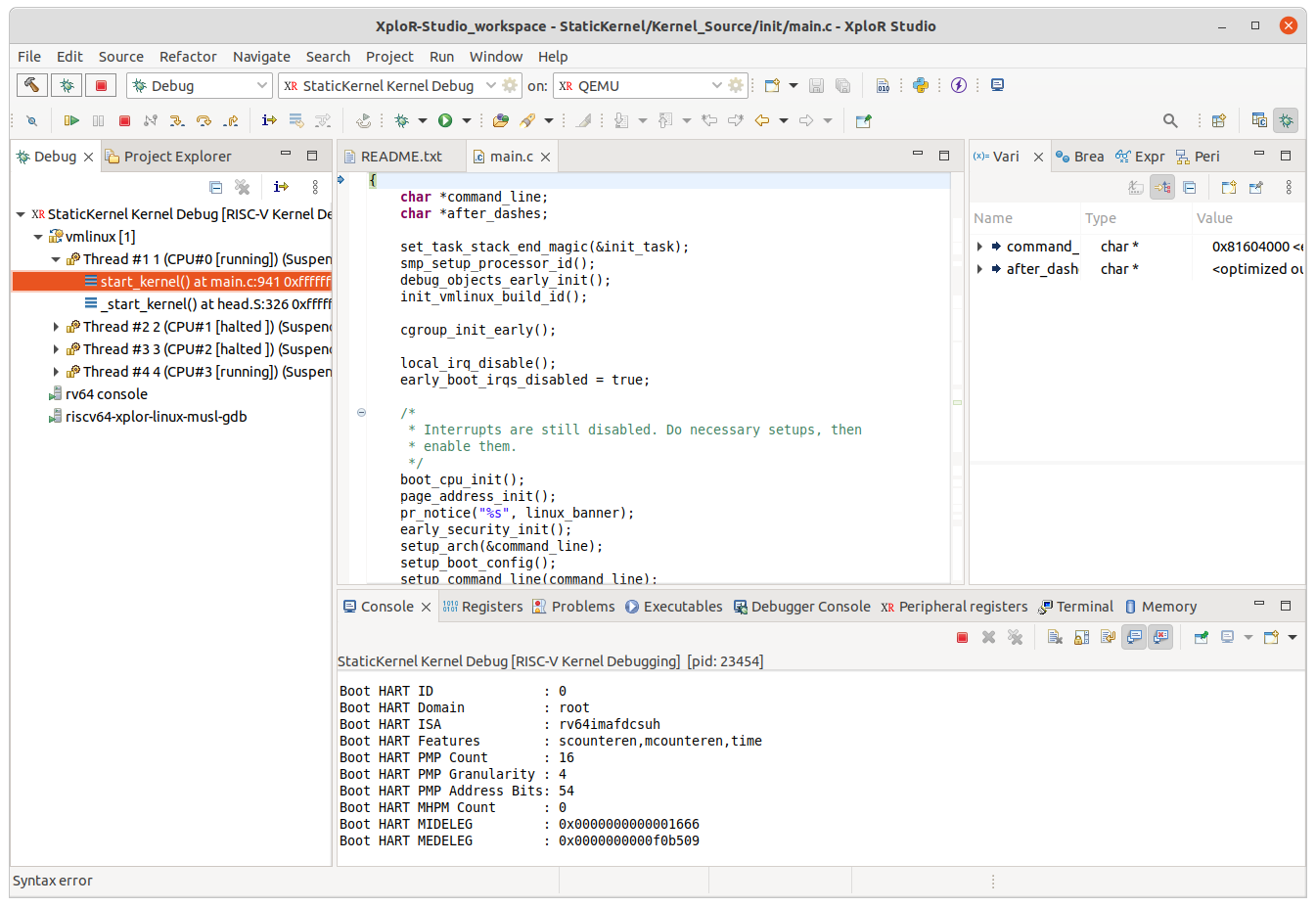Toggle Instruction Stepping Mode icon

[269, 120]
